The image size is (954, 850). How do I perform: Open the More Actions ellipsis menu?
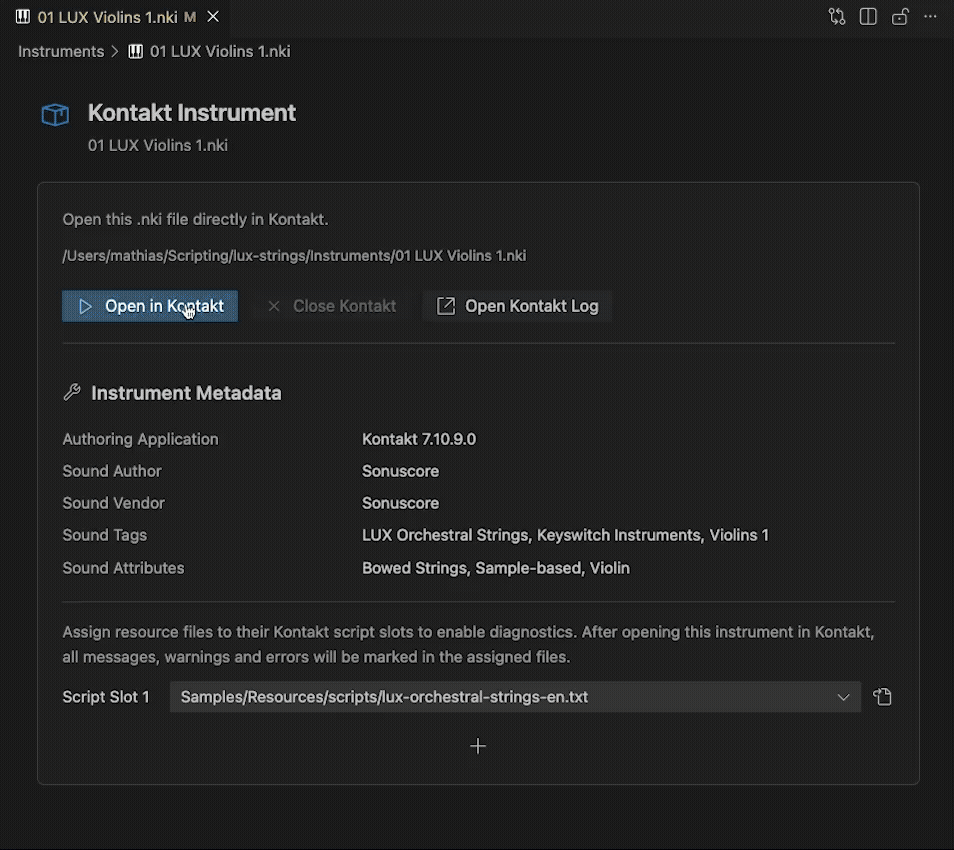[931, 17]
